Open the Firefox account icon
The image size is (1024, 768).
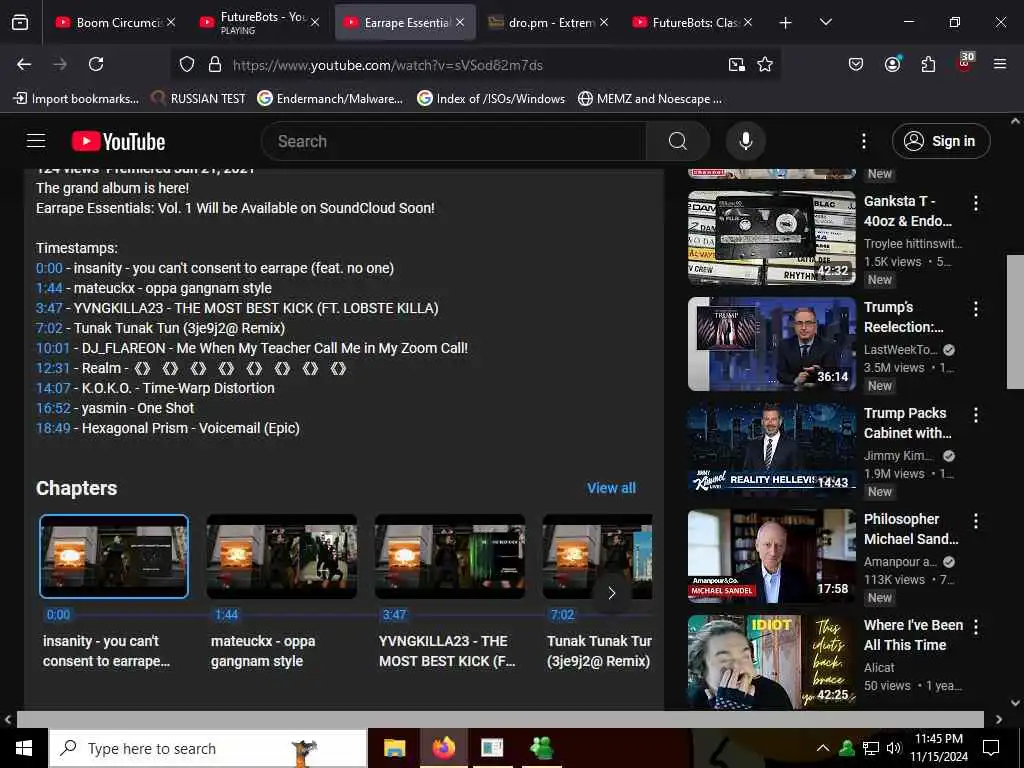[x=893, y=64]
